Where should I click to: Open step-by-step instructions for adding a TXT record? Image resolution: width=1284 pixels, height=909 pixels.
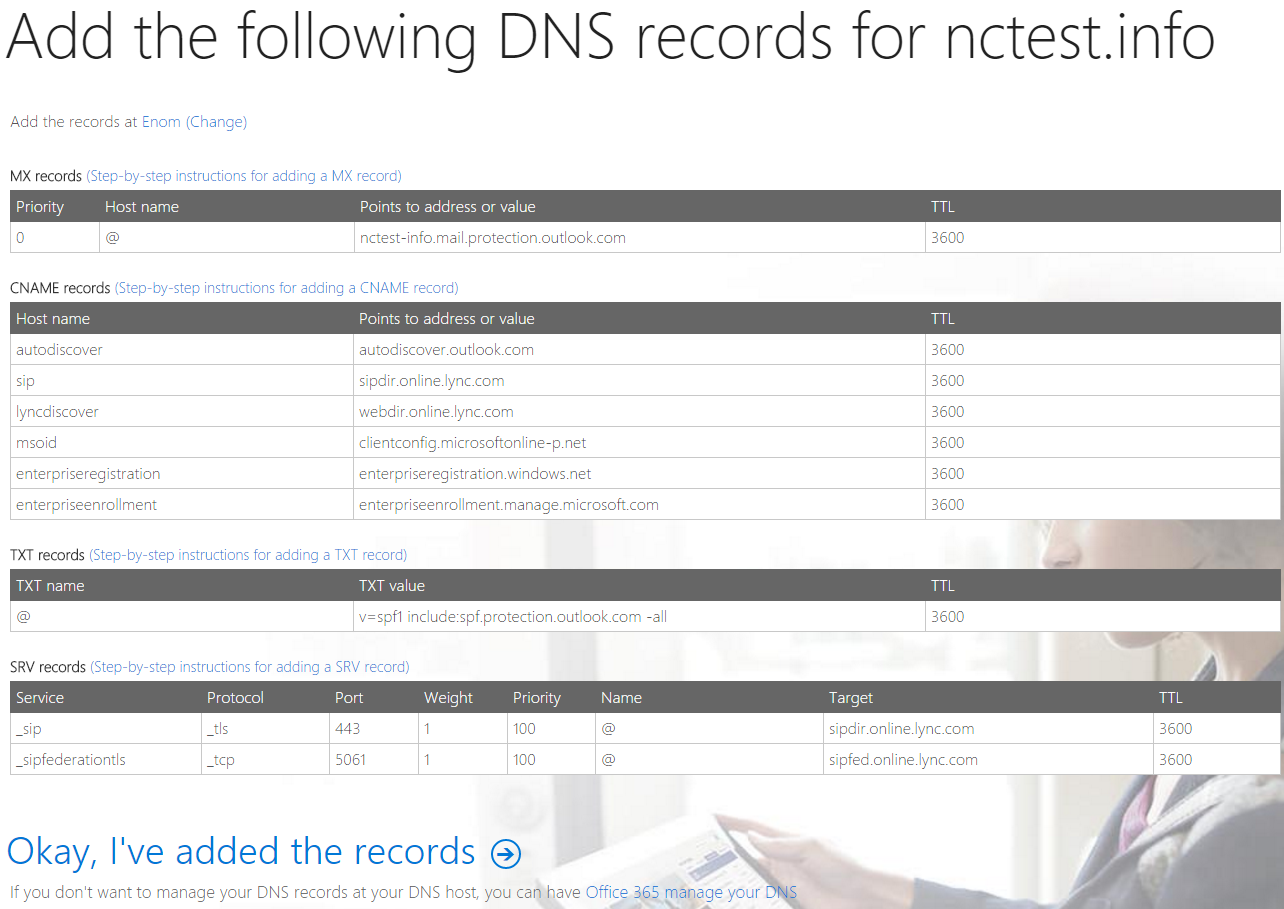[x=248, y=555]
